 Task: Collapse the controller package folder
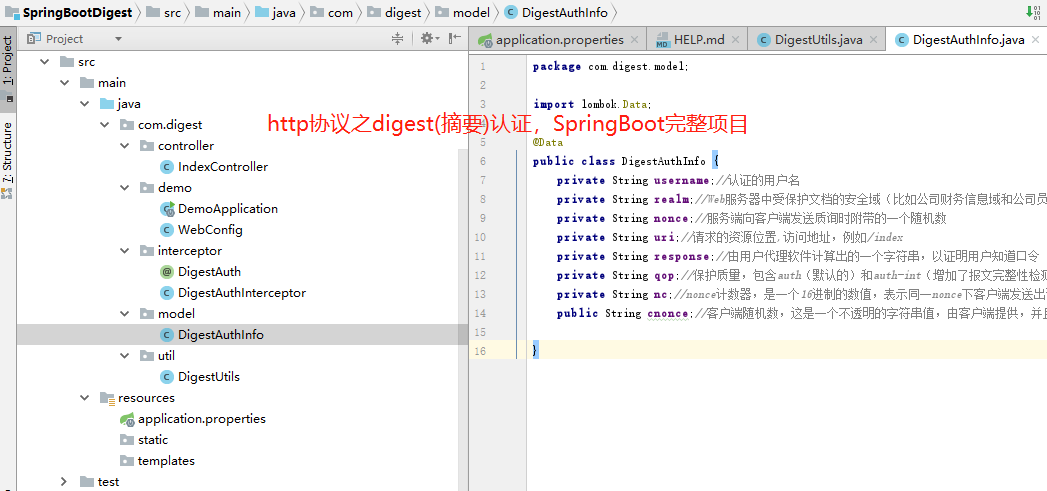(x=123, y=145)
